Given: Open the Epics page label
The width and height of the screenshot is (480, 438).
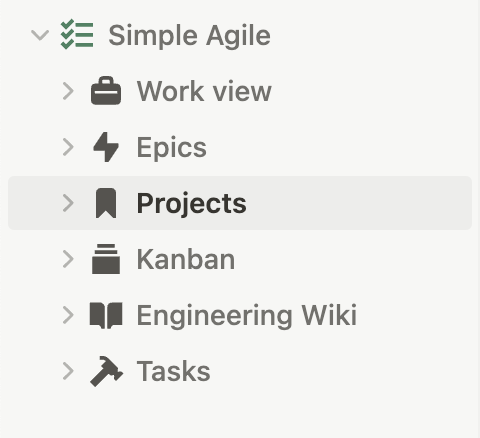Looking at the screenshot, I should coord(172,148).
